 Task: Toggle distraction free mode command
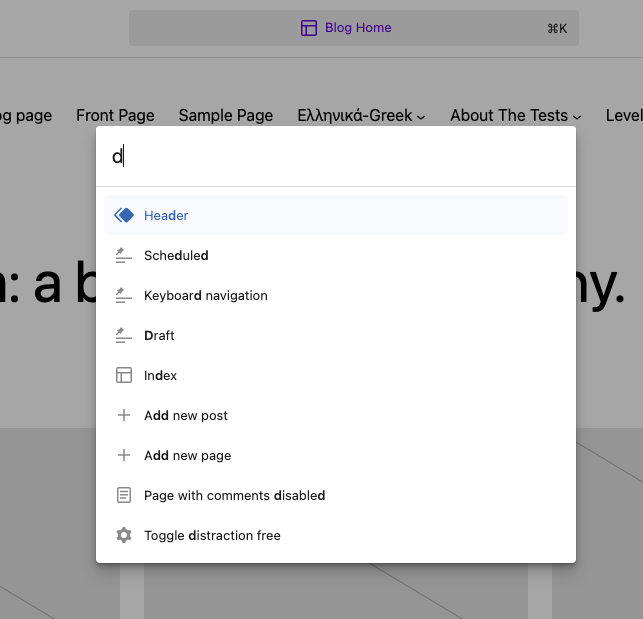tap(212, 535)
